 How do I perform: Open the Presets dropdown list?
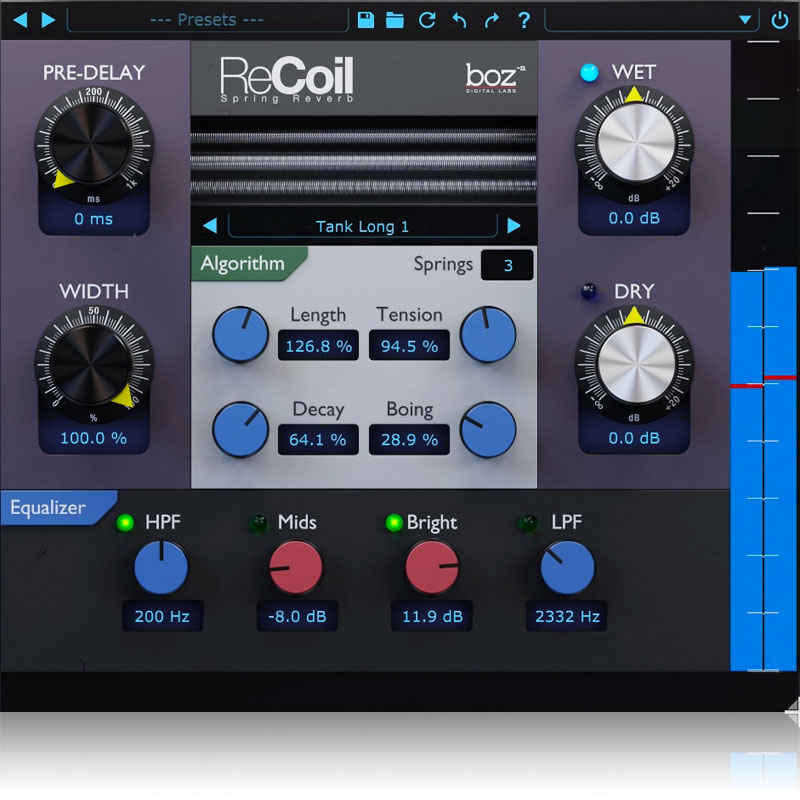207,20
